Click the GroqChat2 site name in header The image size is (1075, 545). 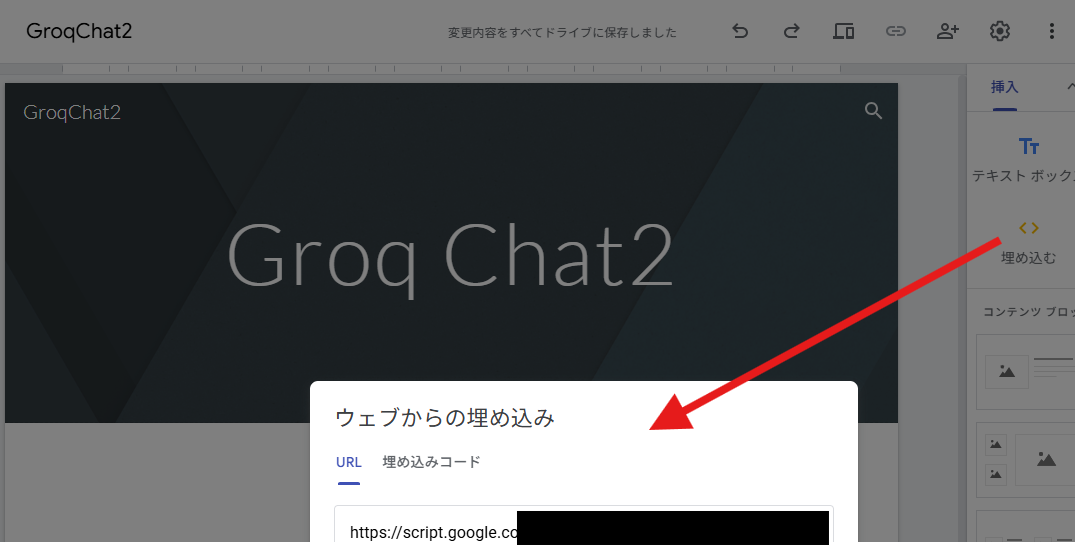(x=72, y=112)
